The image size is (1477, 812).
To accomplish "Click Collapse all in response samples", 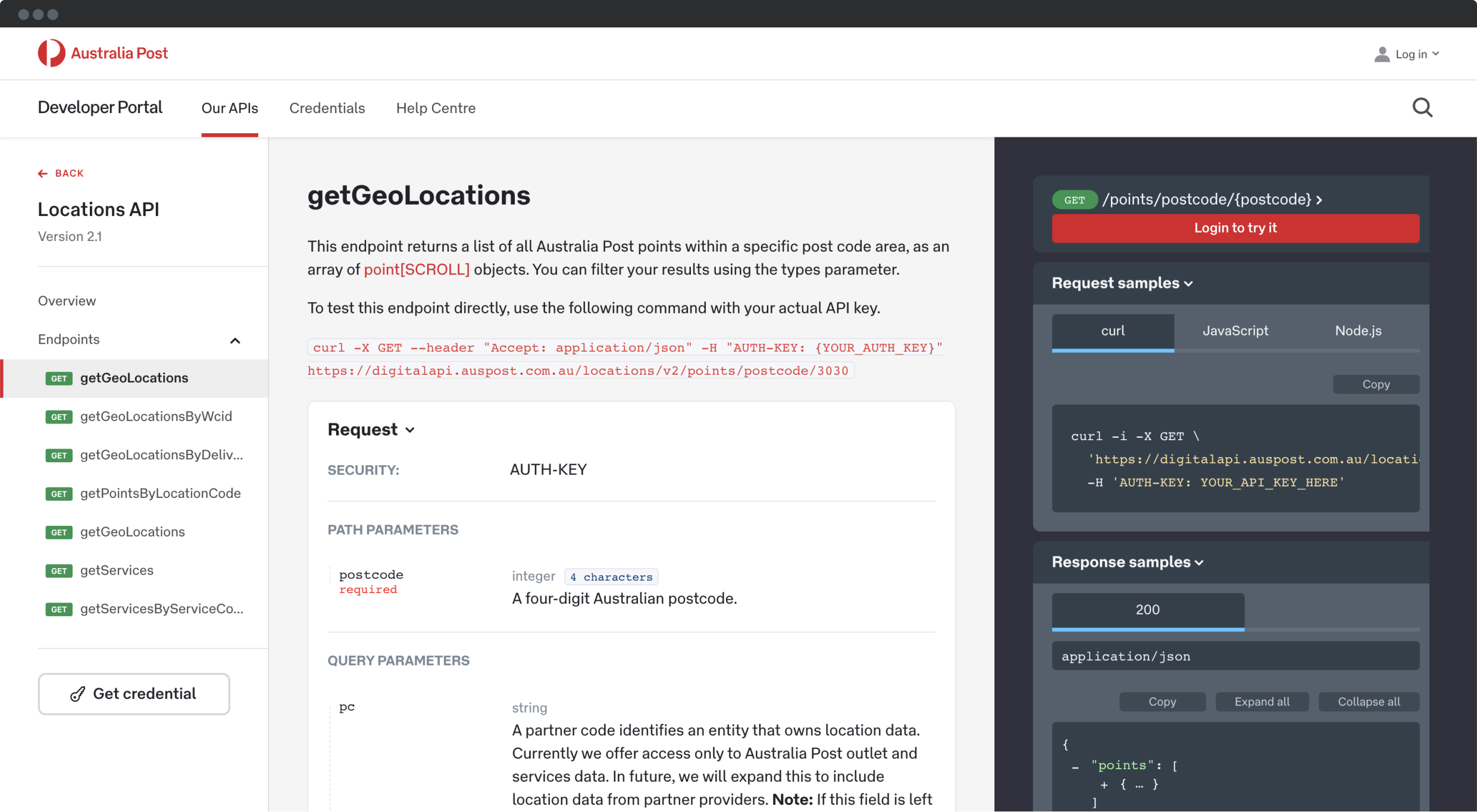I will [x=1369, y=702].
